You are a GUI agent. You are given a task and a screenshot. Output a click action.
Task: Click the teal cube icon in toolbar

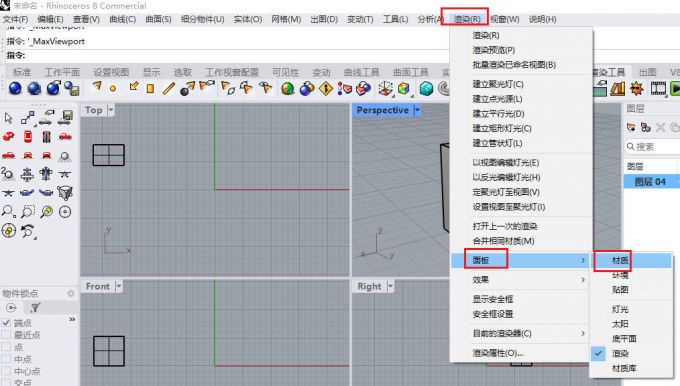(426, 88)
